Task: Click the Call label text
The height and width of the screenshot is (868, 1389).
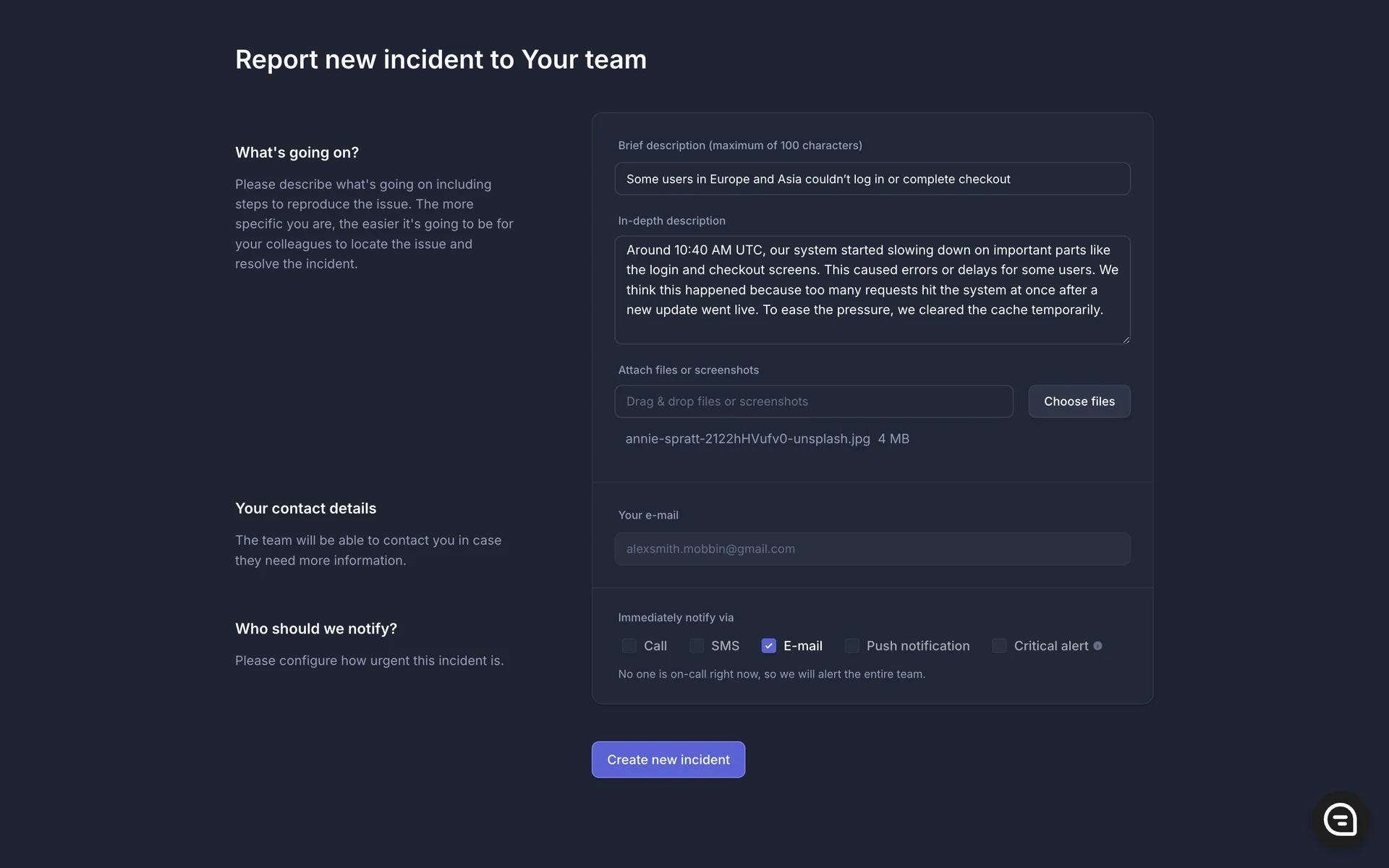Action: pos(655,646)
